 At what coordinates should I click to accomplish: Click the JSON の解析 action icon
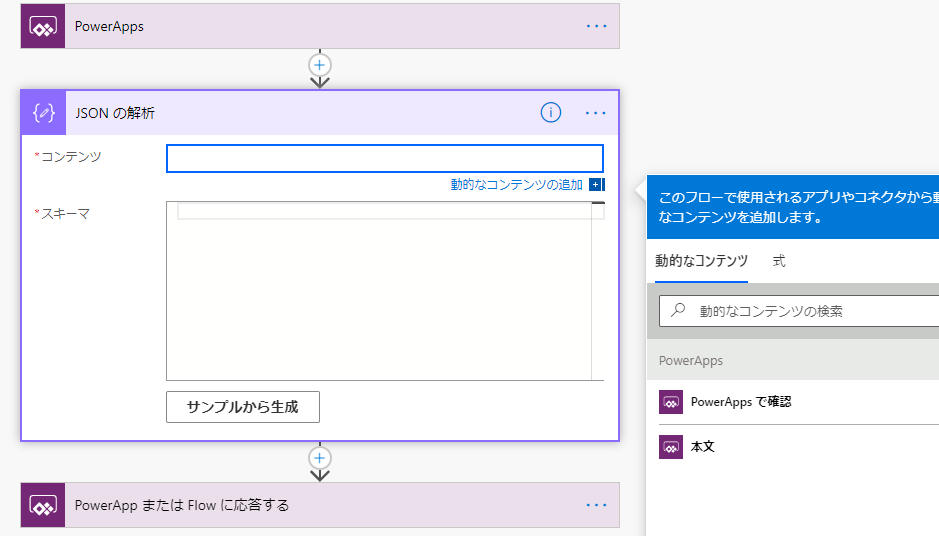click(x=44, y=113)
